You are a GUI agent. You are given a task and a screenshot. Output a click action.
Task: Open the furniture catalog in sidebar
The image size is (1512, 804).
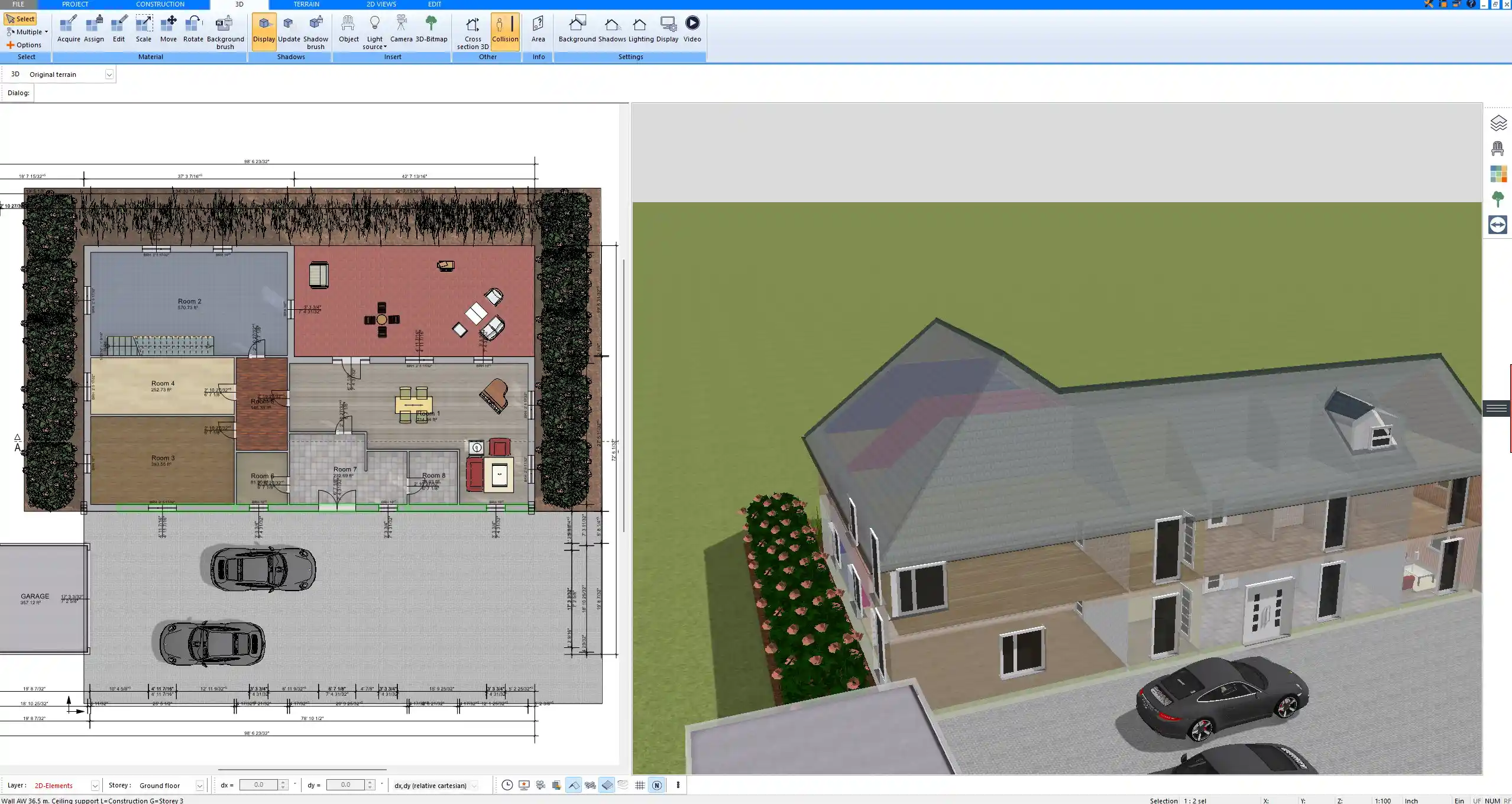click(1498, 148)
